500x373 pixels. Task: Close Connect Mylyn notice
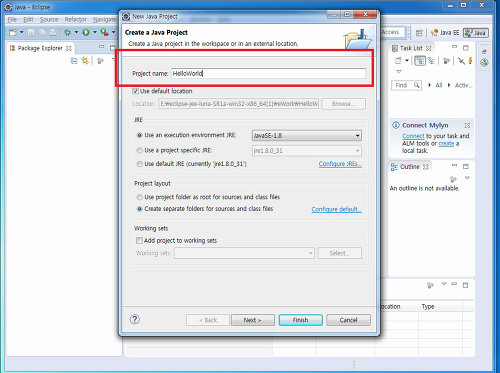coord(467,125)
